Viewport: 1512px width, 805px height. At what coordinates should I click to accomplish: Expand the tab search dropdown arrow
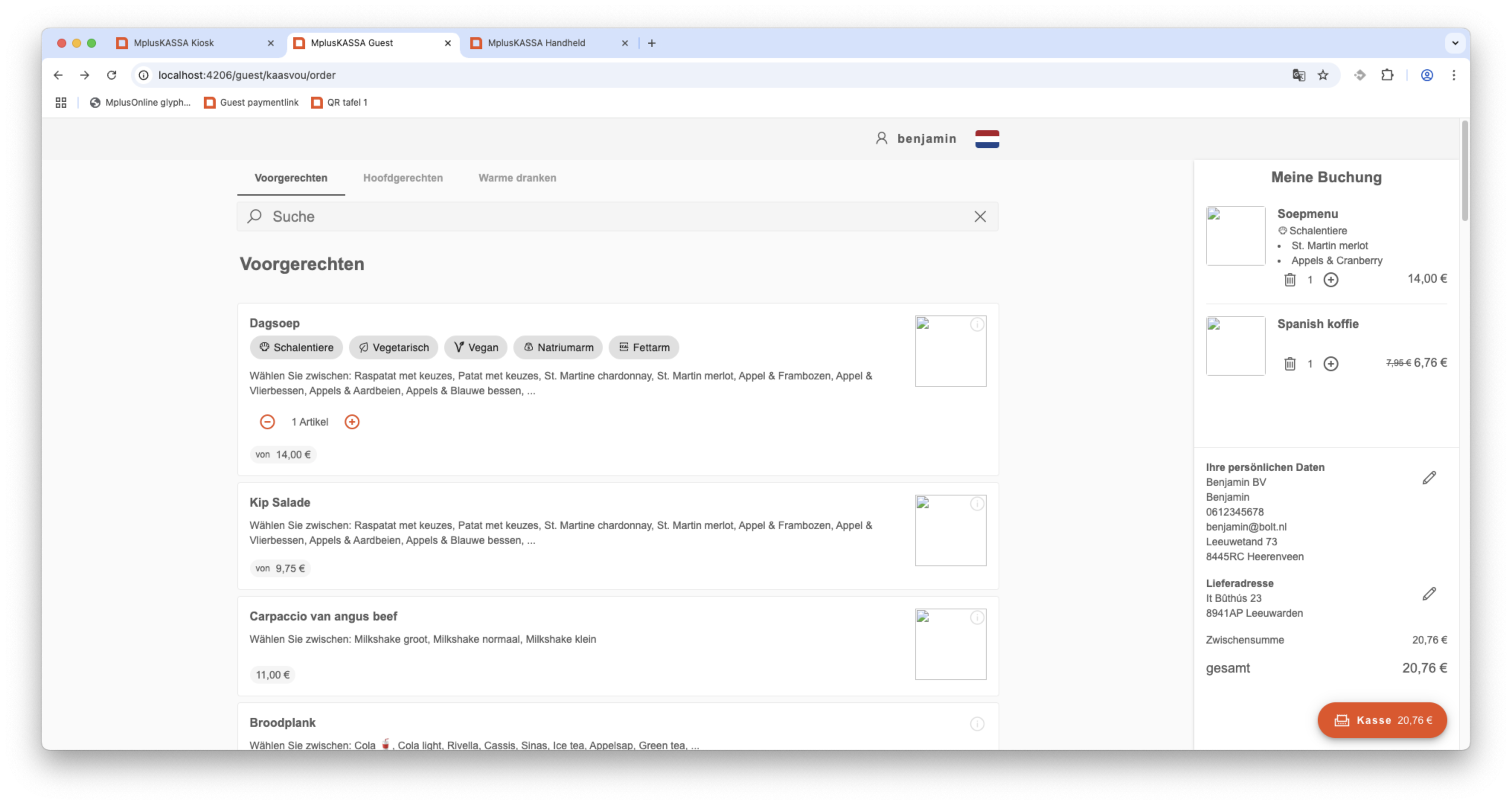1454,43
